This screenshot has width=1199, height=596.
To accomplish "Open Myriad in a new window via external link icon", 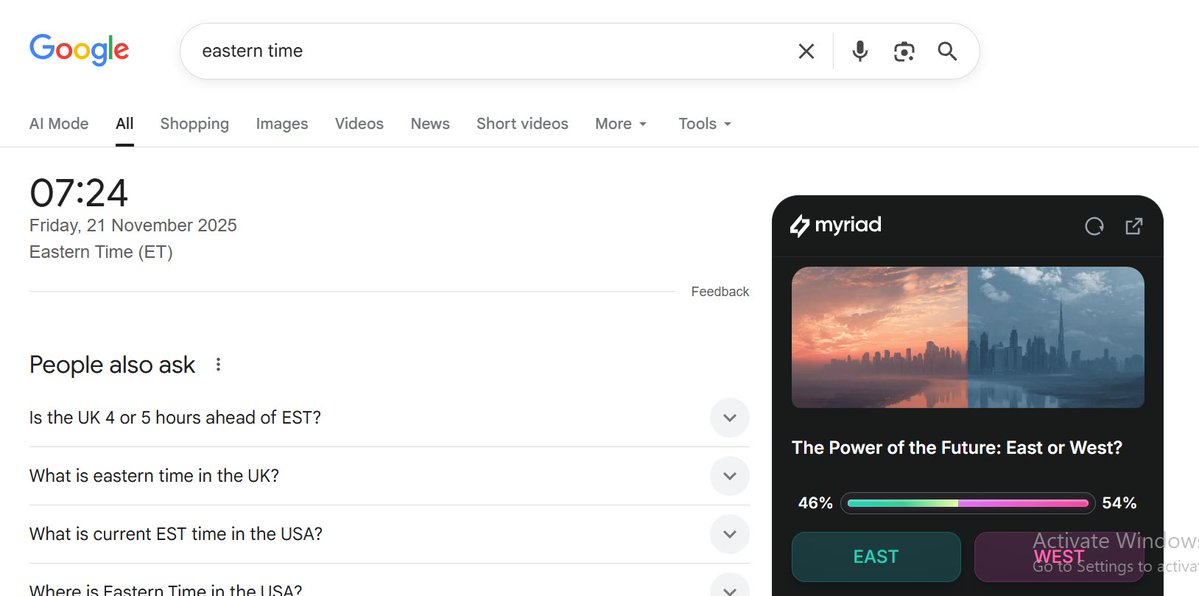I will (1133, 226).
